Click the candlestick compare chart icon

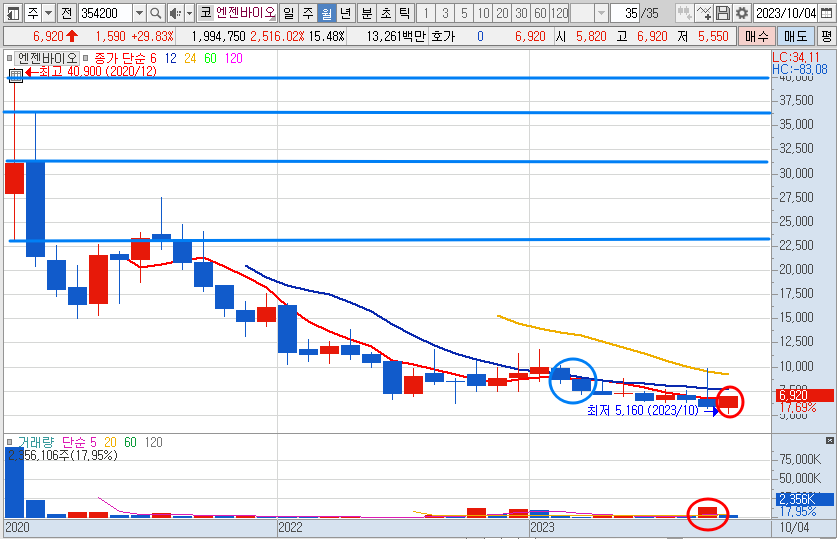(684, 12)
